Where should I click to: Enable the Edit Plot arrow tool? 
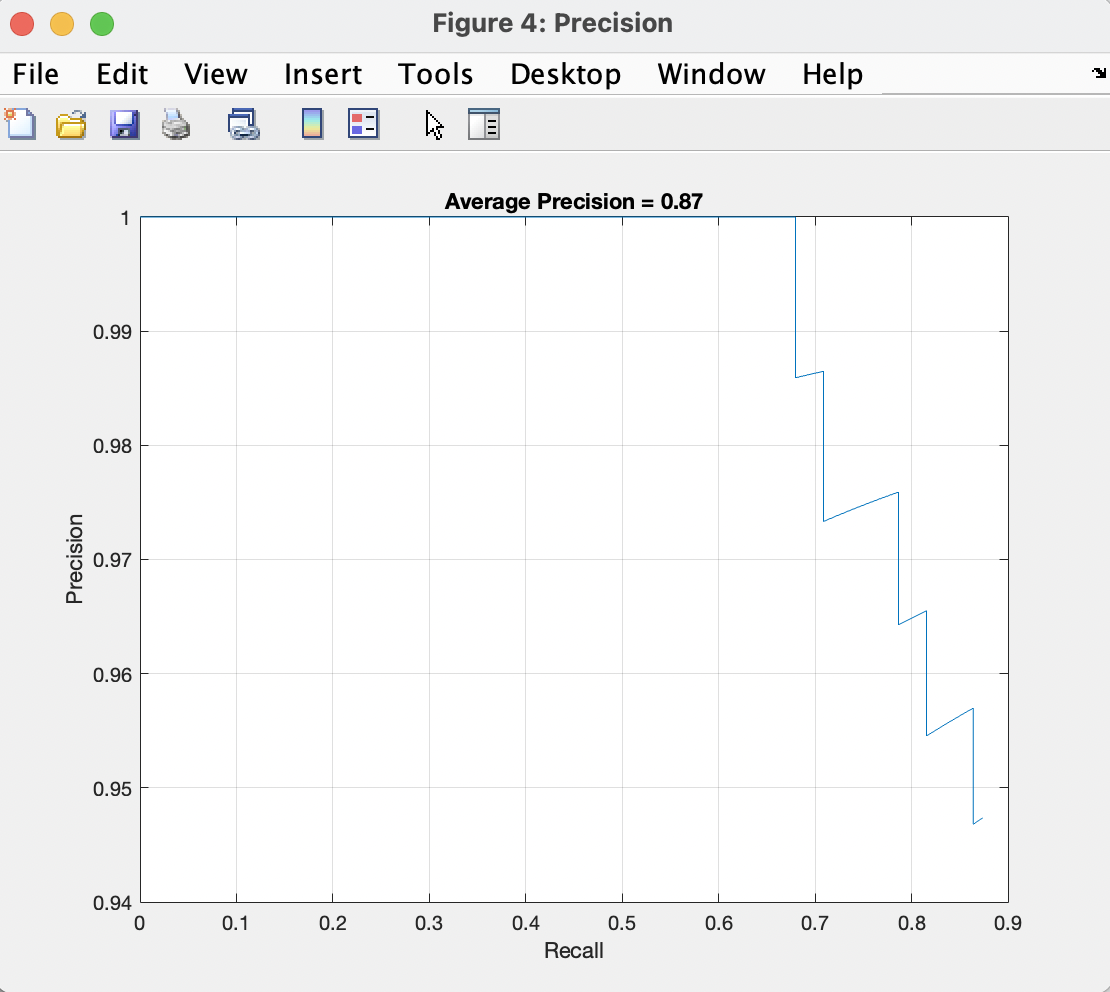point(434,124)
